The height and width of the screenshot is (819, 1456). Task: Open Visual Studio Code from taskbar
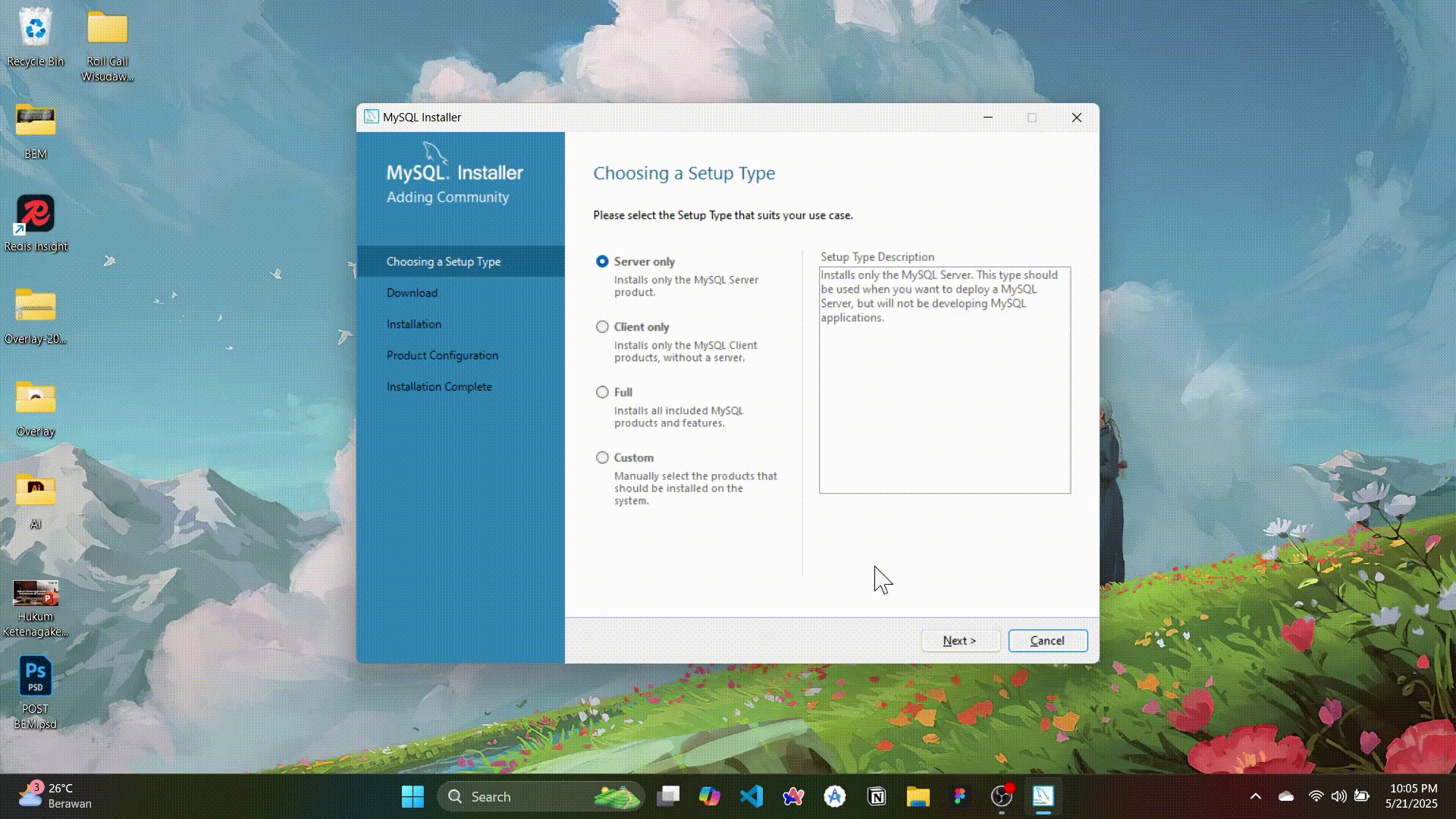tap(752, 796)
